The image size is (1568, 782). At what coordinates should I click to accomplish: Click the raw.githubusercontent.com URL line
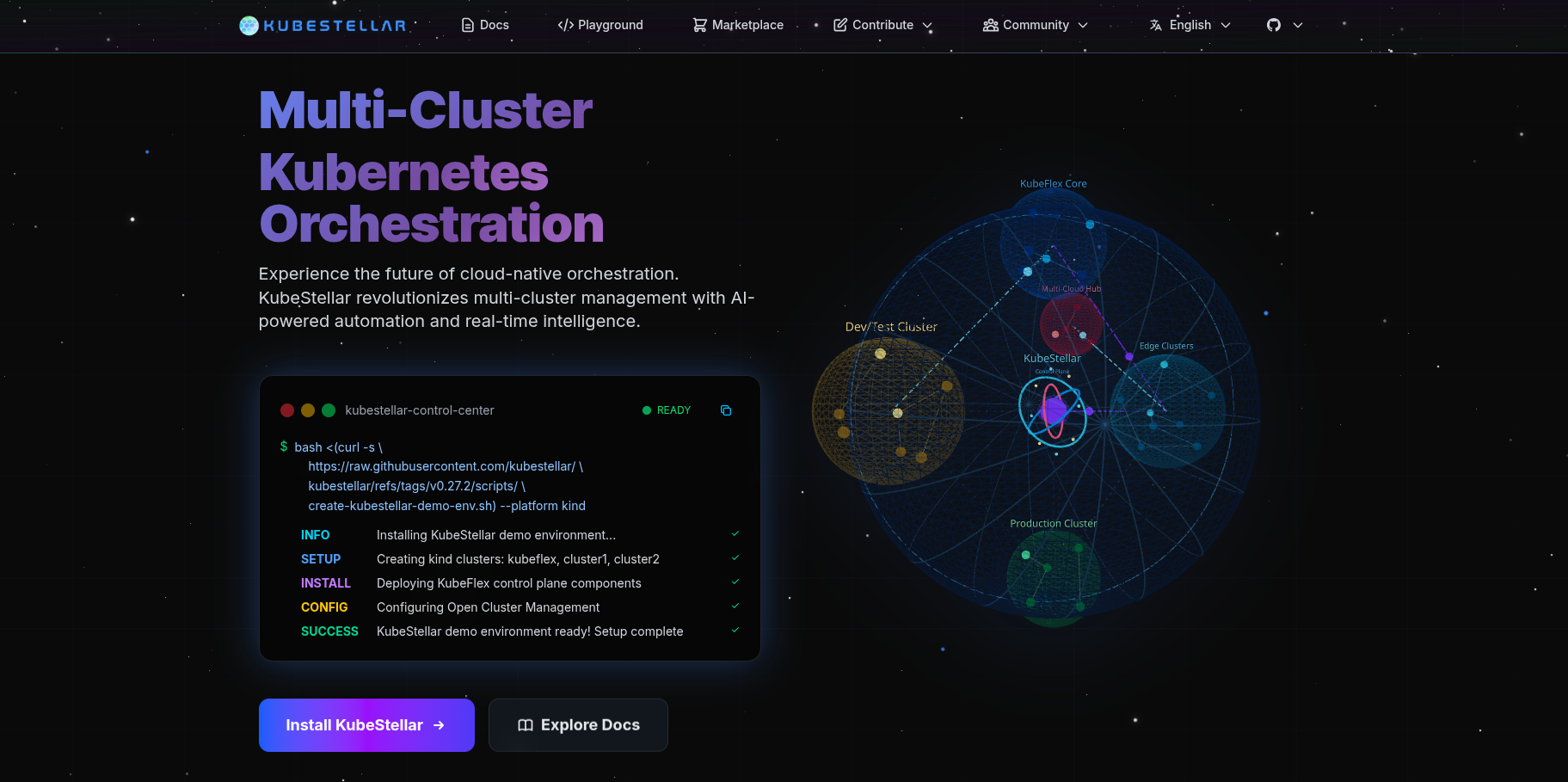(446, 466)
